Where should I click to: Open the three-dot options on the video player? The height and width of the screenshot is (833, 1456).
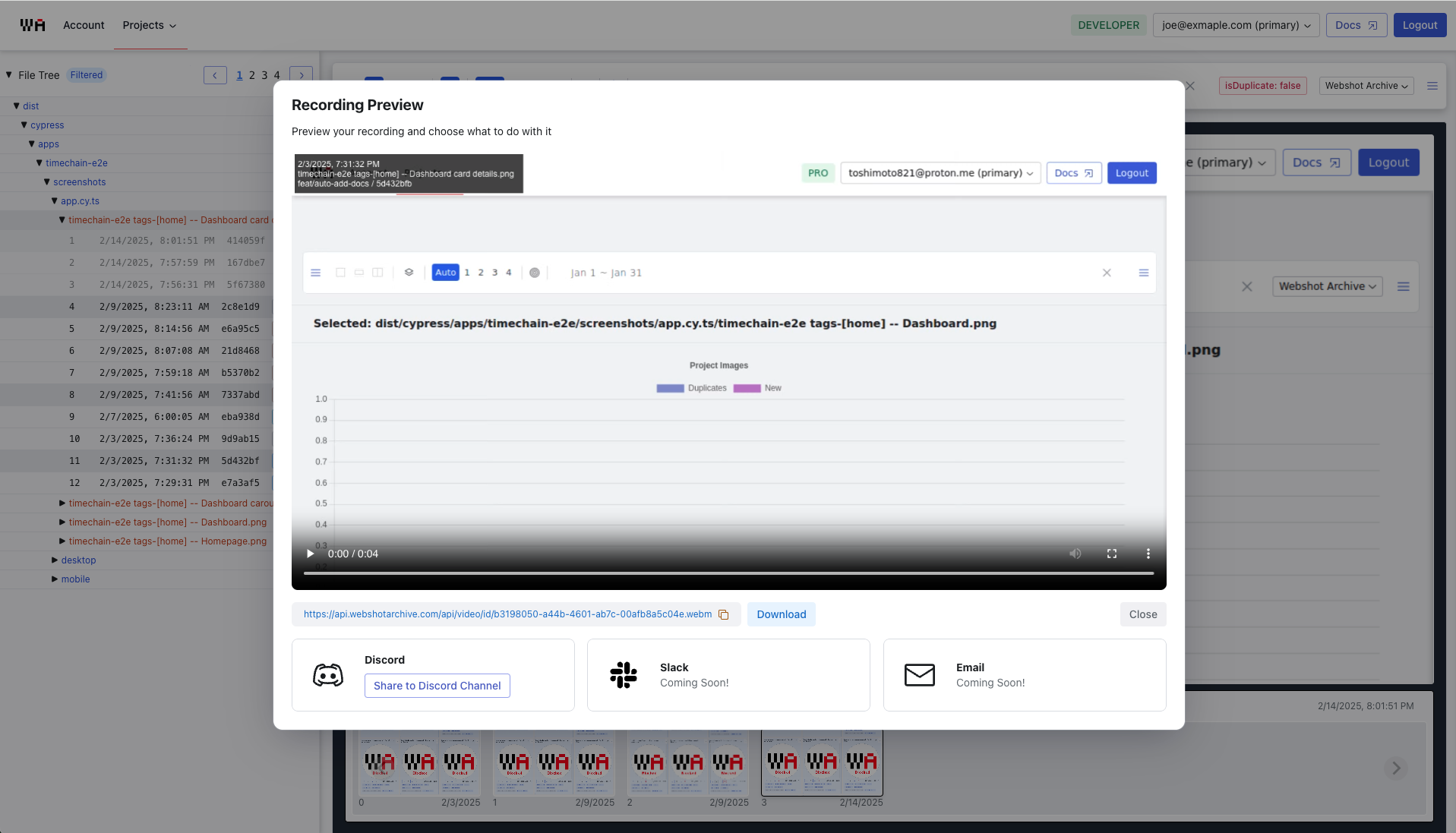pos(1148,554)
